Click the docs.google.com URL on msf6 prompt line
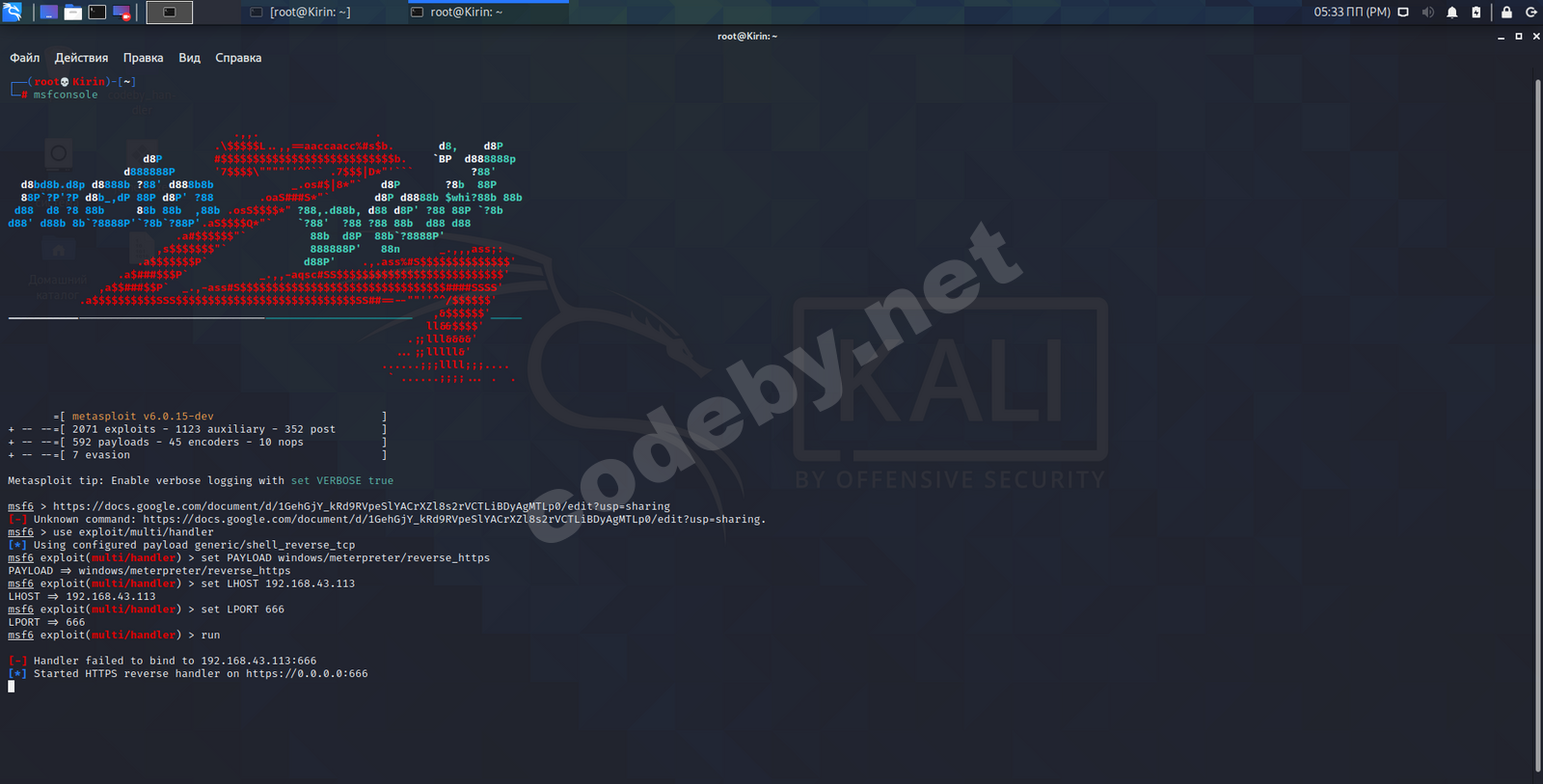 [x=362, y=506]
